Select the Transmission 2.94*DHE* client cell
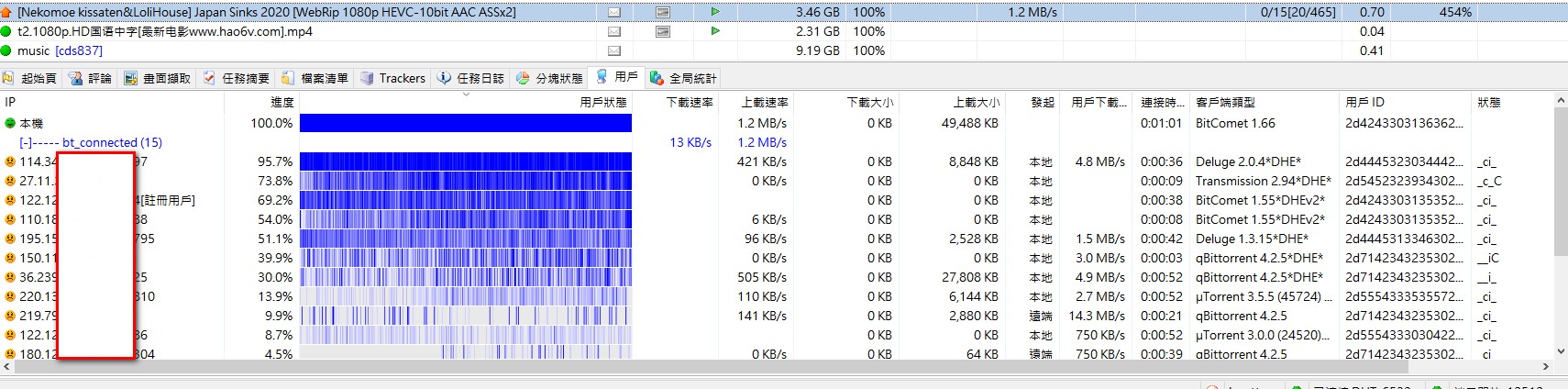1568x389 pixels. [1264, 181]
